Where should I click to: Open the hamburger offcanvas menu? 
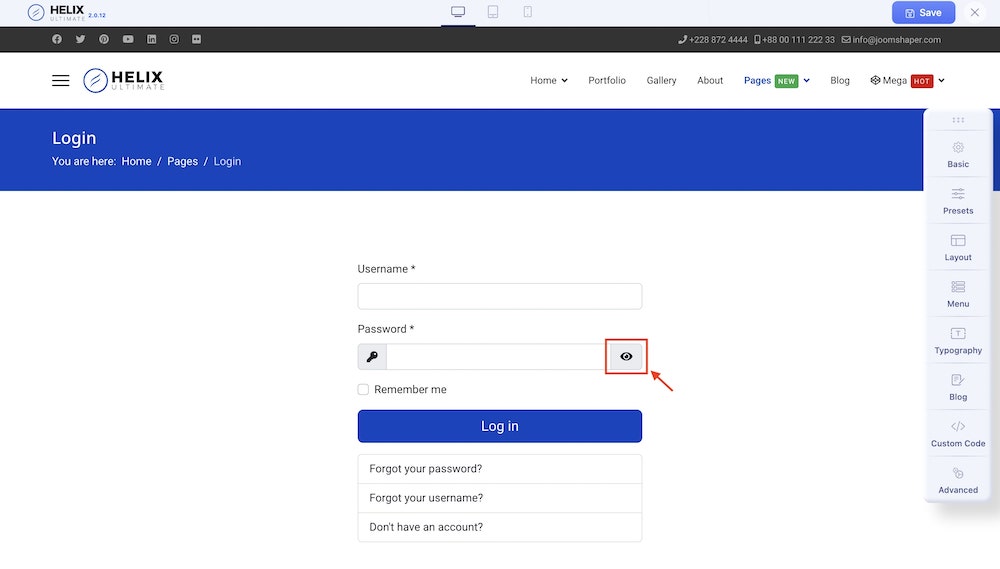61,81
